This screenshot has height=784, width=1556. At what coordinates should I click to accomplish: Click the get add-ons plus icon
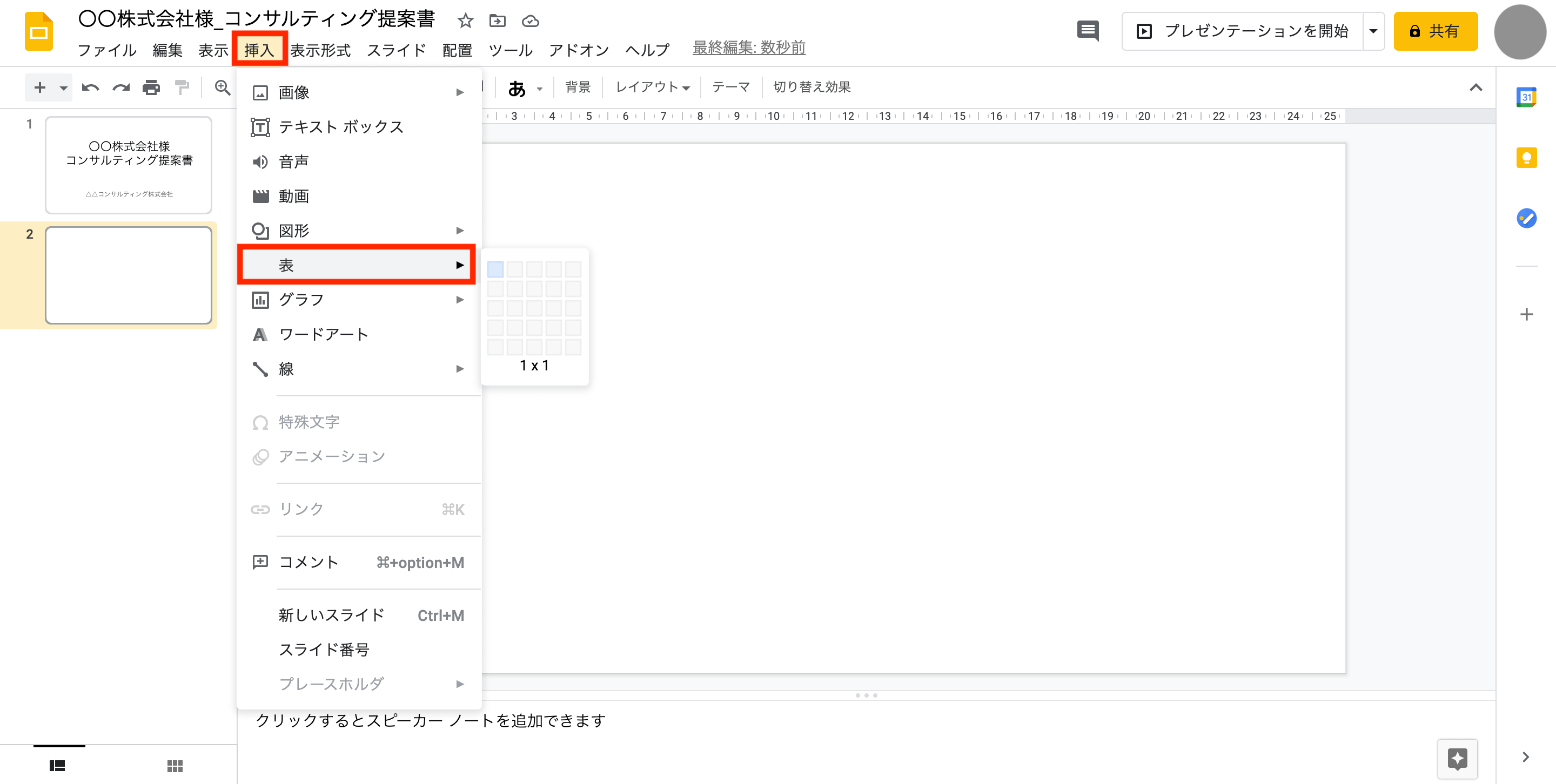[x=1526, y=314]
